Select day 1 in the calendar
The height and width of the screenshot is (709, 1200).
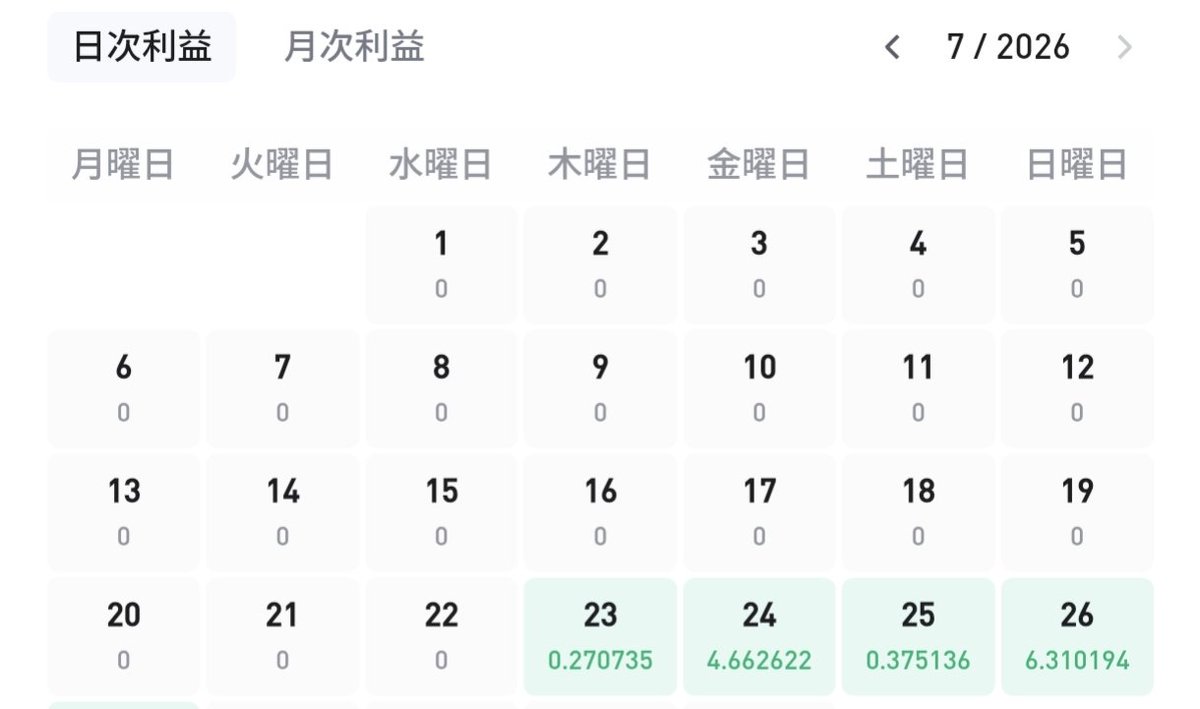[441, 265]
